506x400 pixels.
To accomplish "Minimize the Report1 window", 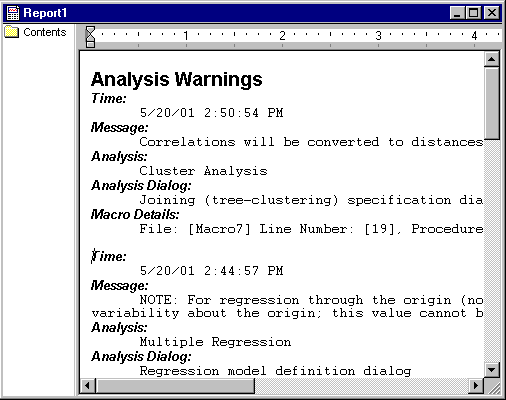I will 457,13.
